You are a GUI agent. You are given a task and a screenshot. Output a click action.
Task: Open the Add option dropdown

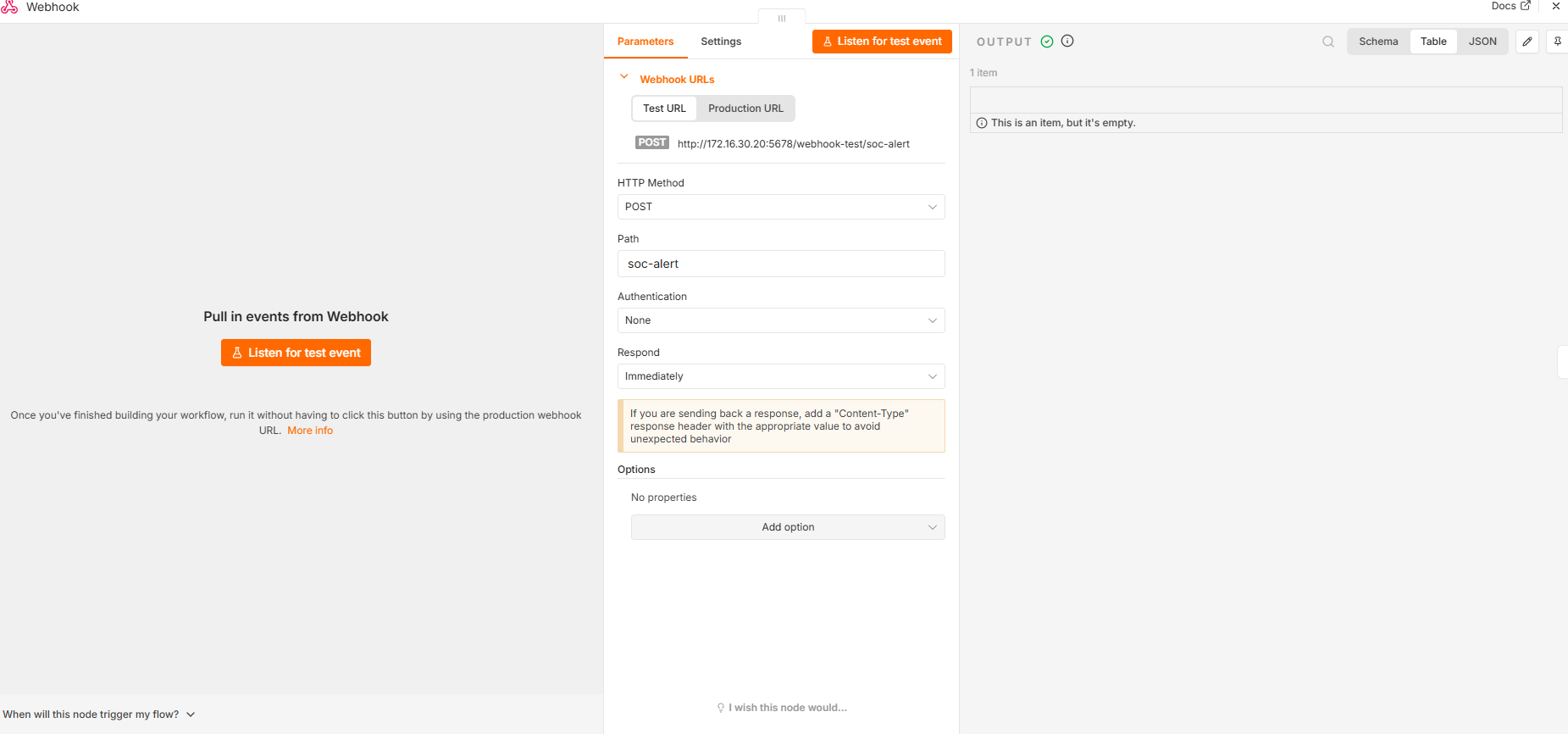tap(788, 527)
